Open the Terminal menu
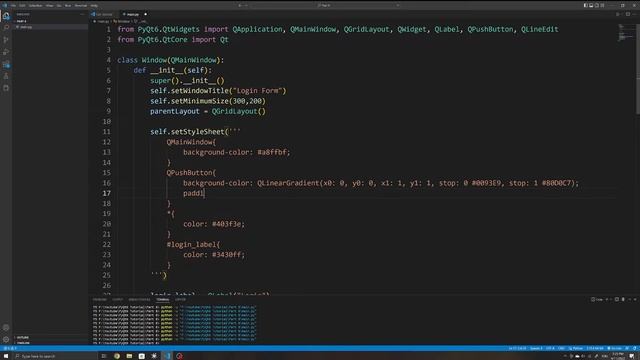 pos(80,5)
